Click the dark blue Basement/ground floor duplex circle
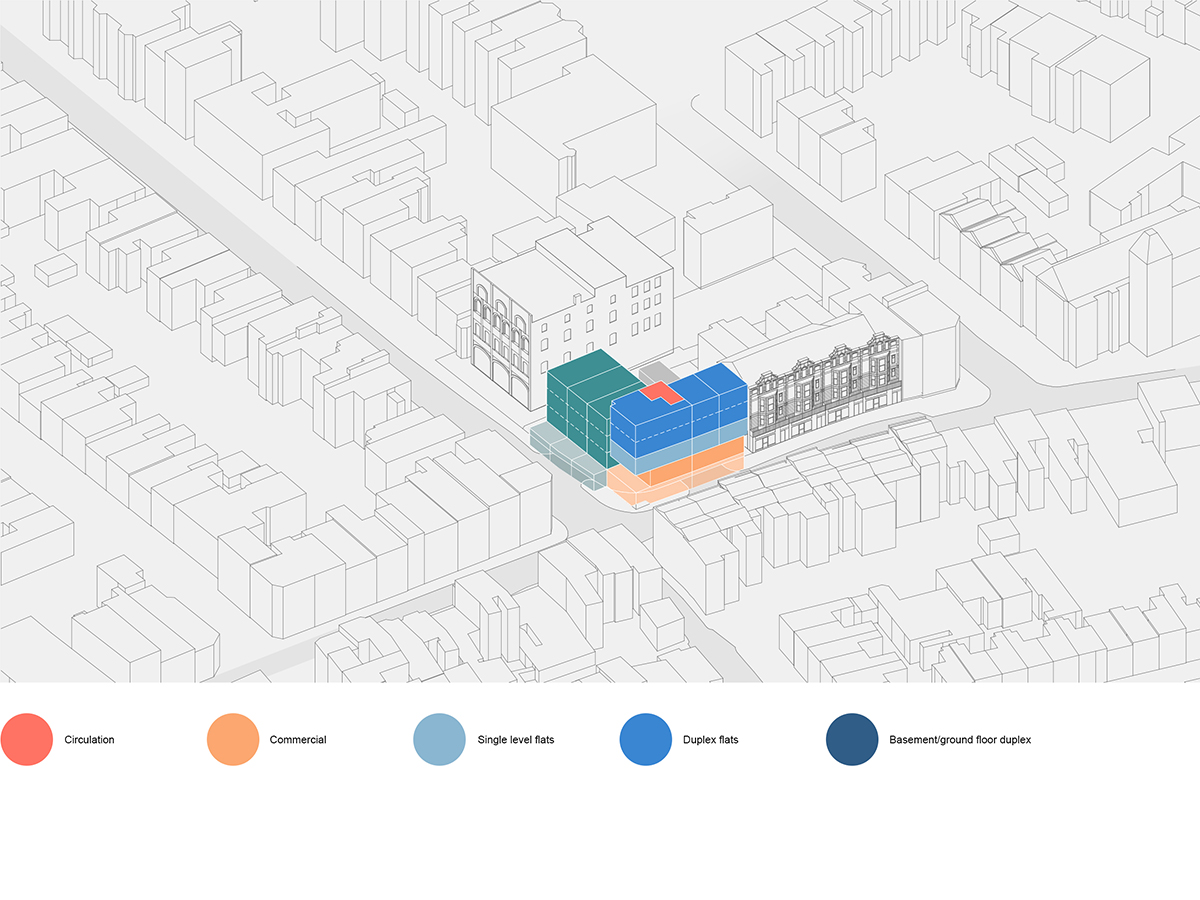1200x900 pixels. (852, 740)
